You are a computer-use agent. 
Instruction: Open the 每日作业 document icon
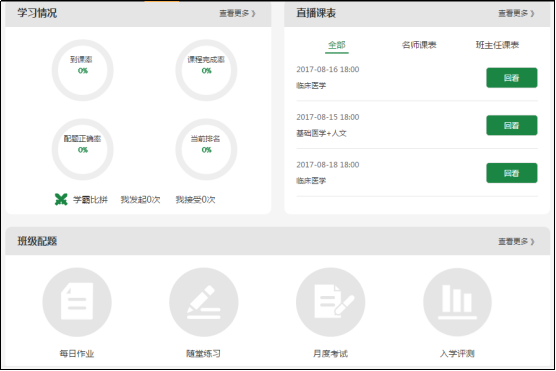click(77, 302)
